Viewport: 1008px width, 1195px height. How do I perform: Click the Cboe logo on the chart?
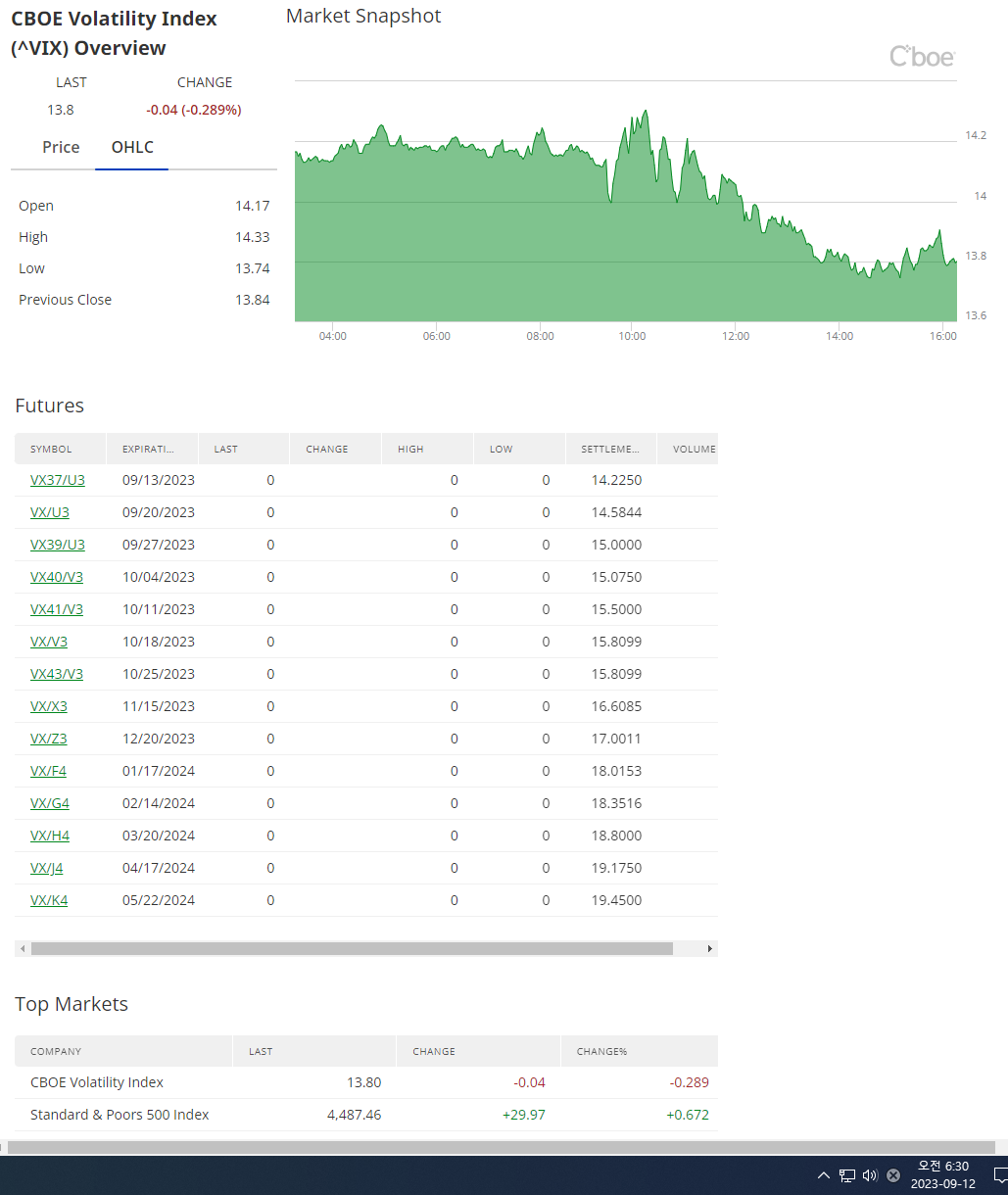click(x=922, y=57)
